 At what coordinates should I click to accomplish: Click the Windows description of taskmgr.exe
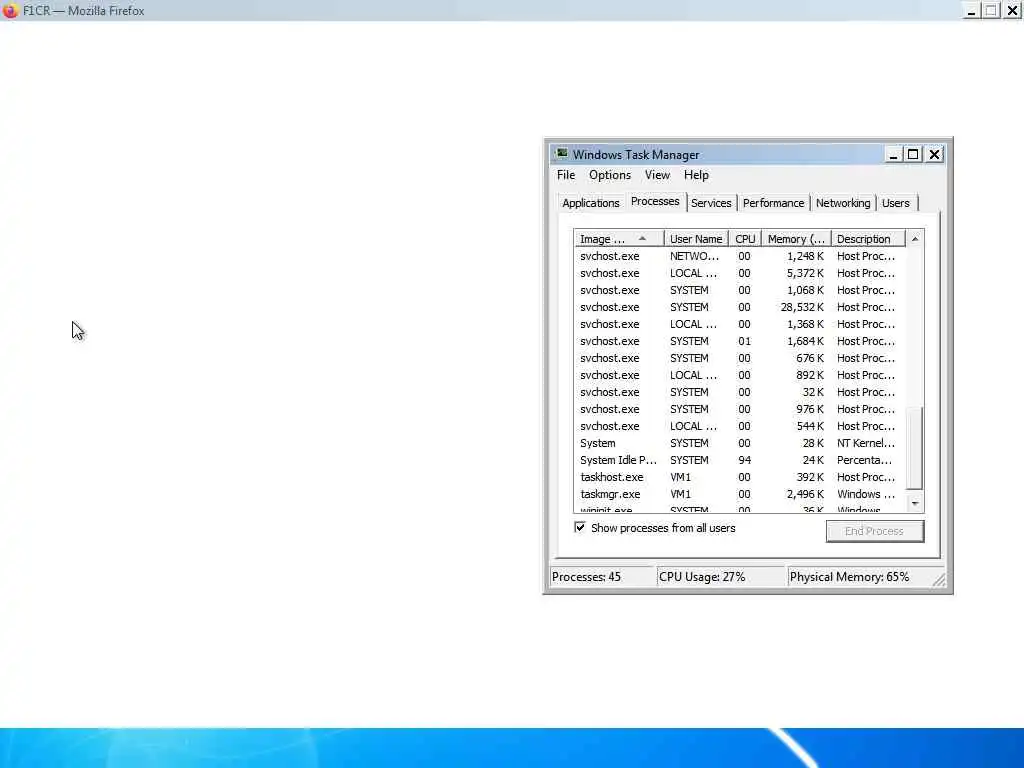pos(866,494)
